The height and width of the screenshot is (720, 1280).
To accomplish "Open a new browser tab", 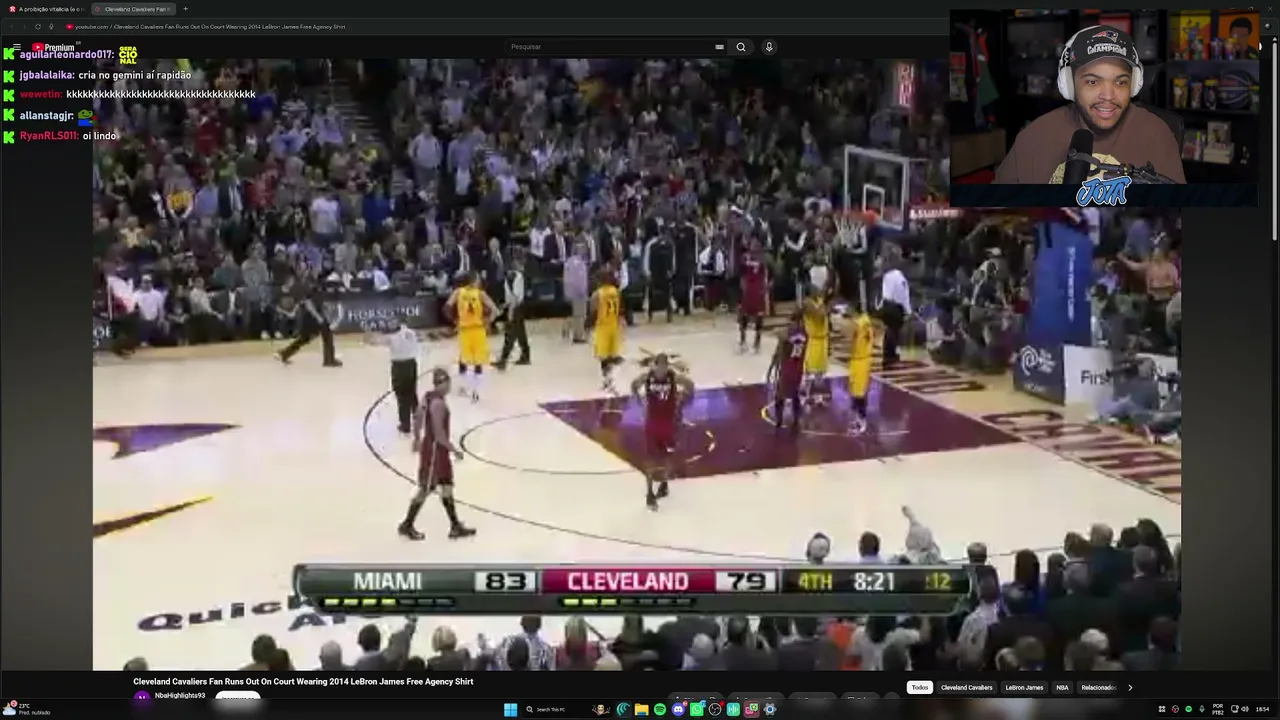I will tap(185, 9).
